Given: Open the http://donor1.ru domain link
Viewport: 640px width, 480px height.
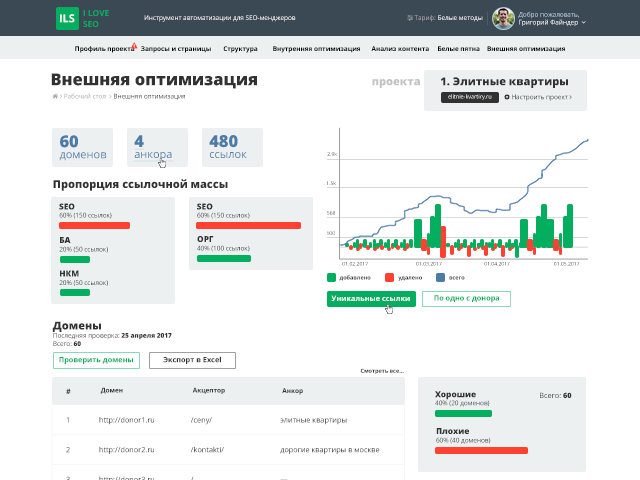Looking at the screenshot, I should (127, 420).
